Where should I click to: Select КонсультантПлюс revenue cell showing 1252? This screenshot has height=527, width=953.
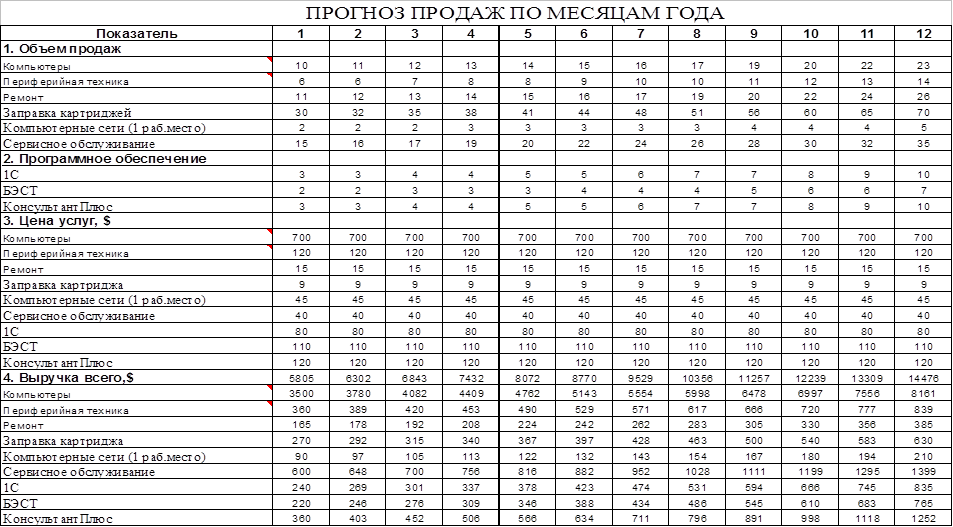[925, 519]
